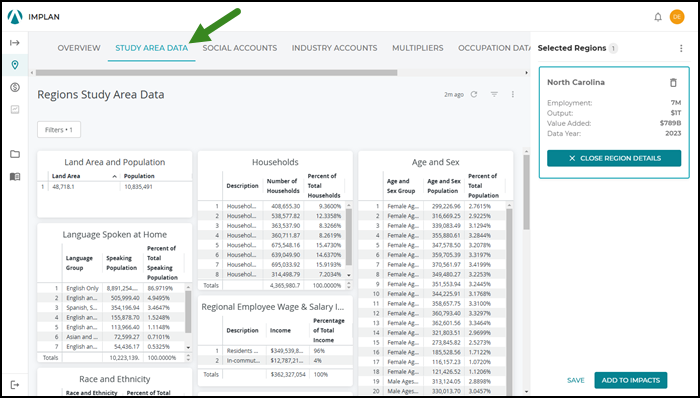Select the English Only row

pyautogui.click(x=111, y=288)
